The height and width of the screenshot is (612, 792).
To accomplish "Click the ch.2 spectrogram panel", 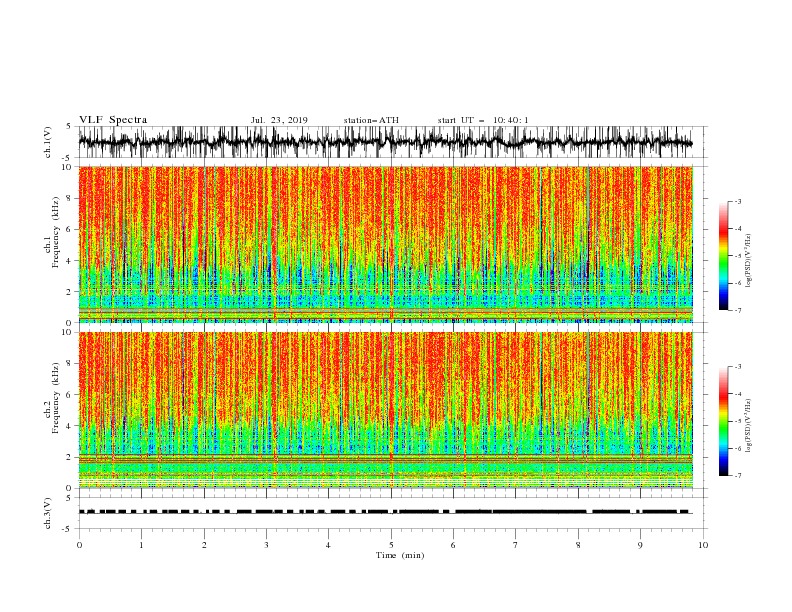I will [x=385, y=410].
